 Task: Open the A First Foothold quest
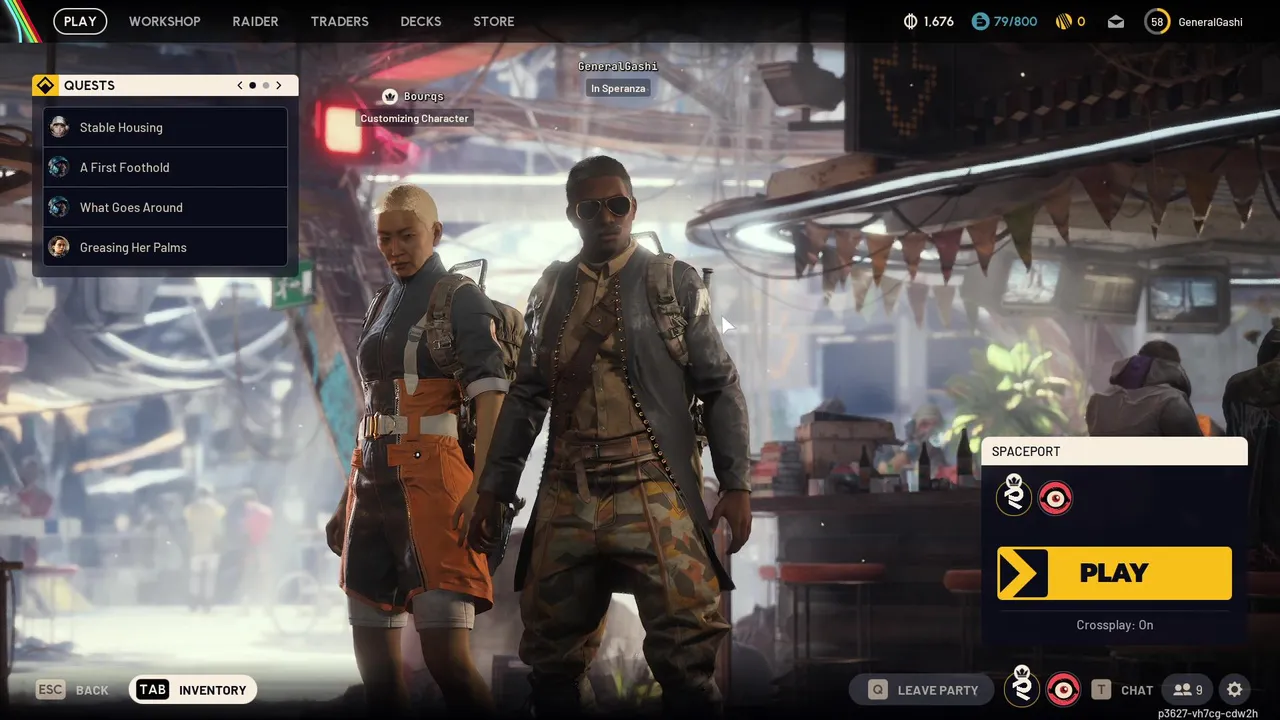tap(165, 167)
